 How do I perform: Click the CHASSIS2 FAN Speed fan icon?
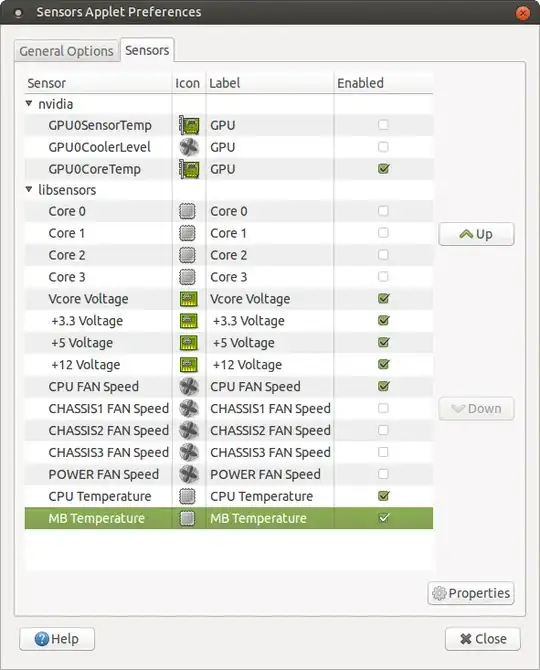[x=188, y=430]
